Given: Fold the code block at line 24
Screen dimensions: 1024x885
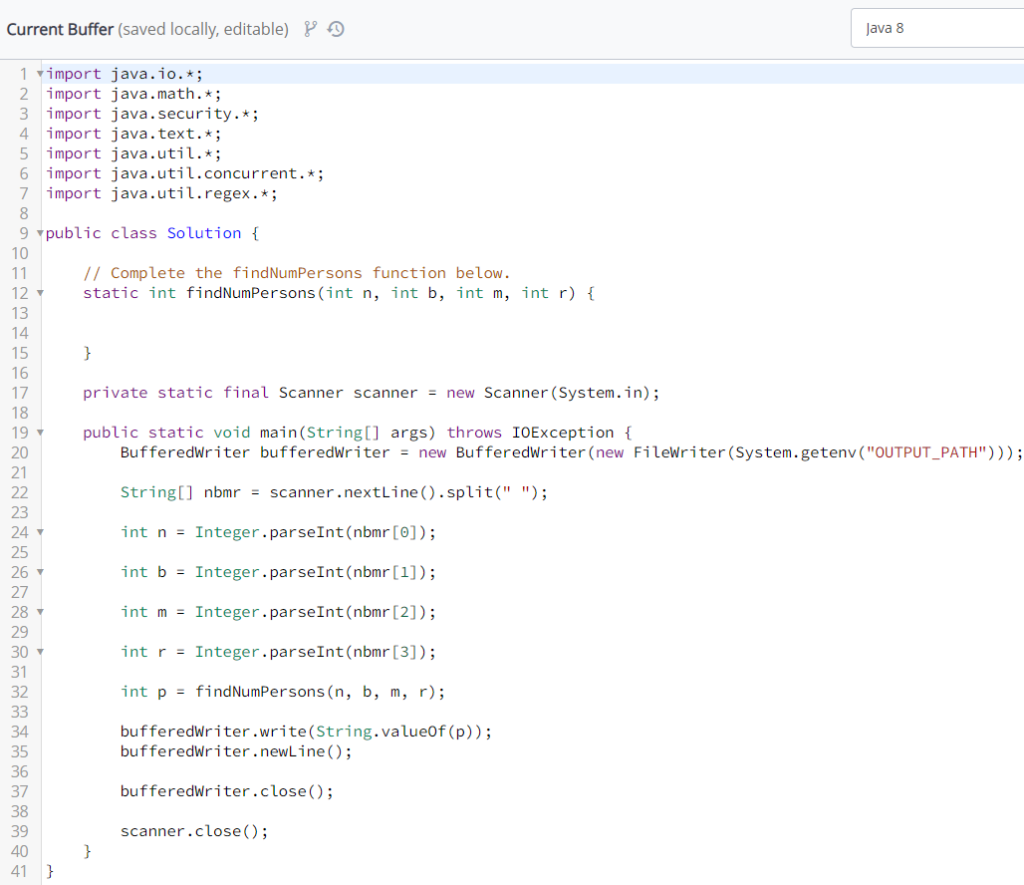Looking at the screenshot, I should point(38,532).
